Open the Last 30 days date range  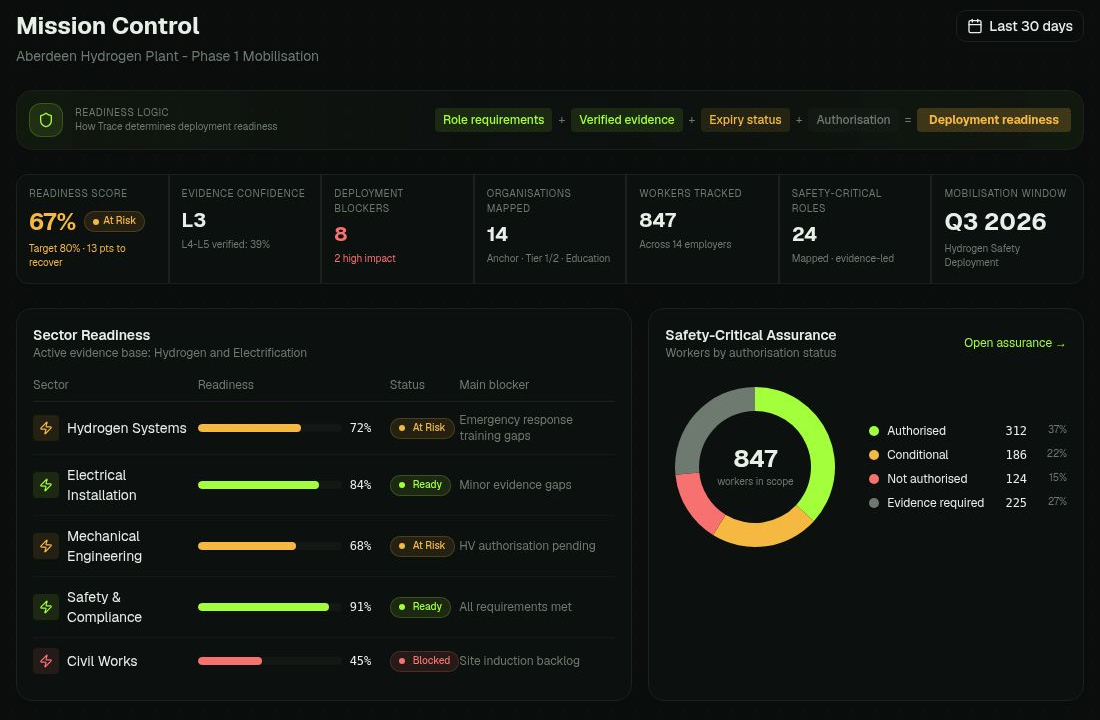point(1019,27)
